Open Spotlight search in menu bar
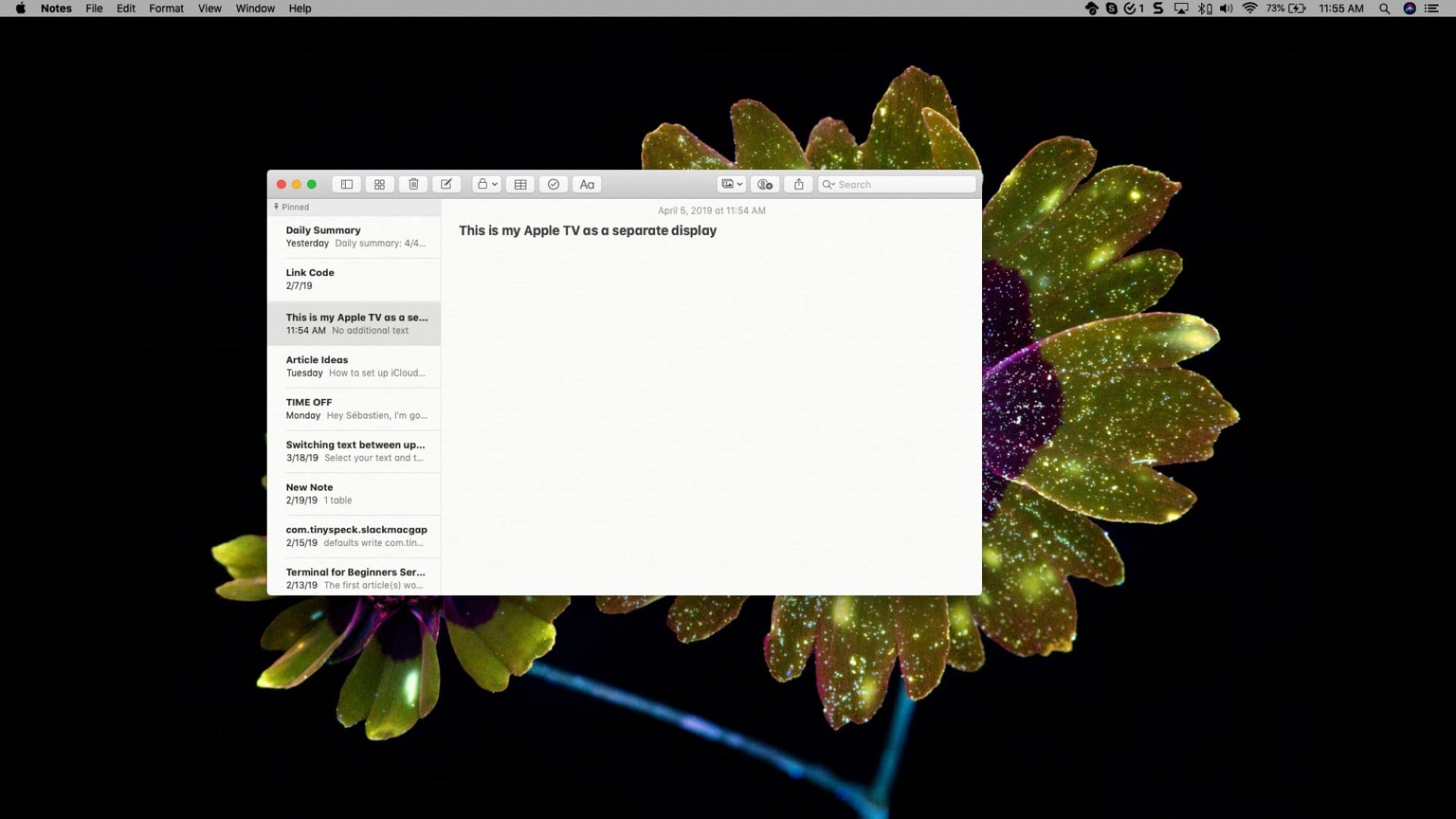 click(1384, 8)
